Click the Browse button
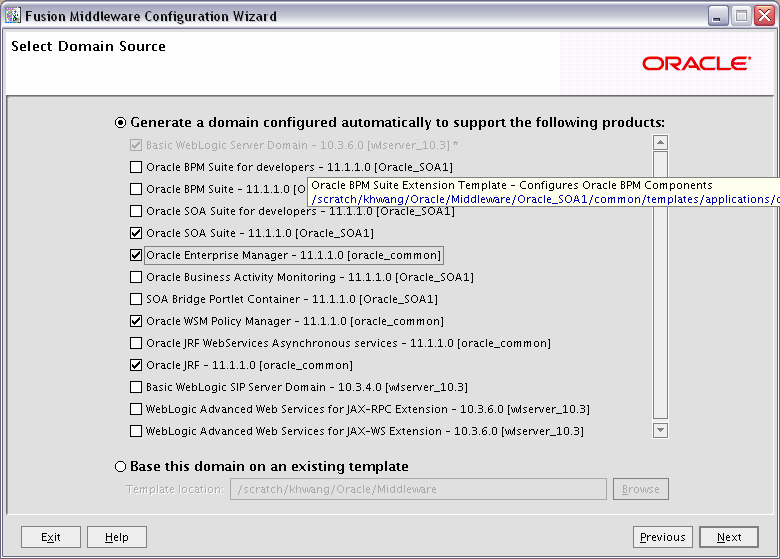The height and width of the screenshot is (559, 780). (641, 489)
